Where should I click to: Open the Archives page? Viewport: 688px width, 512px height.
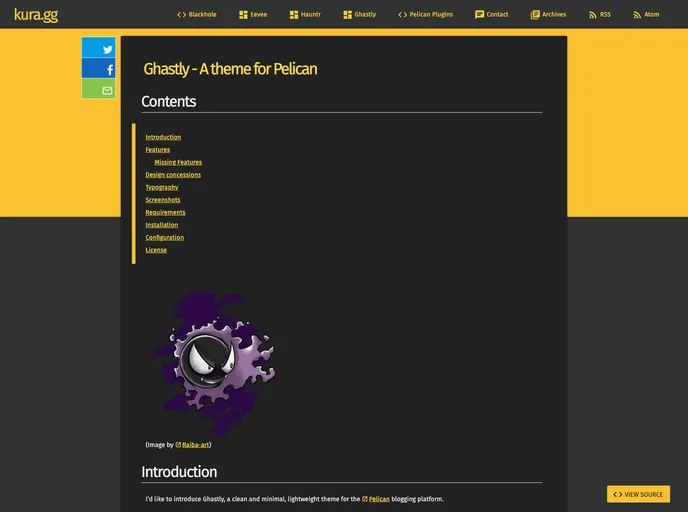(x=548, y=14)
